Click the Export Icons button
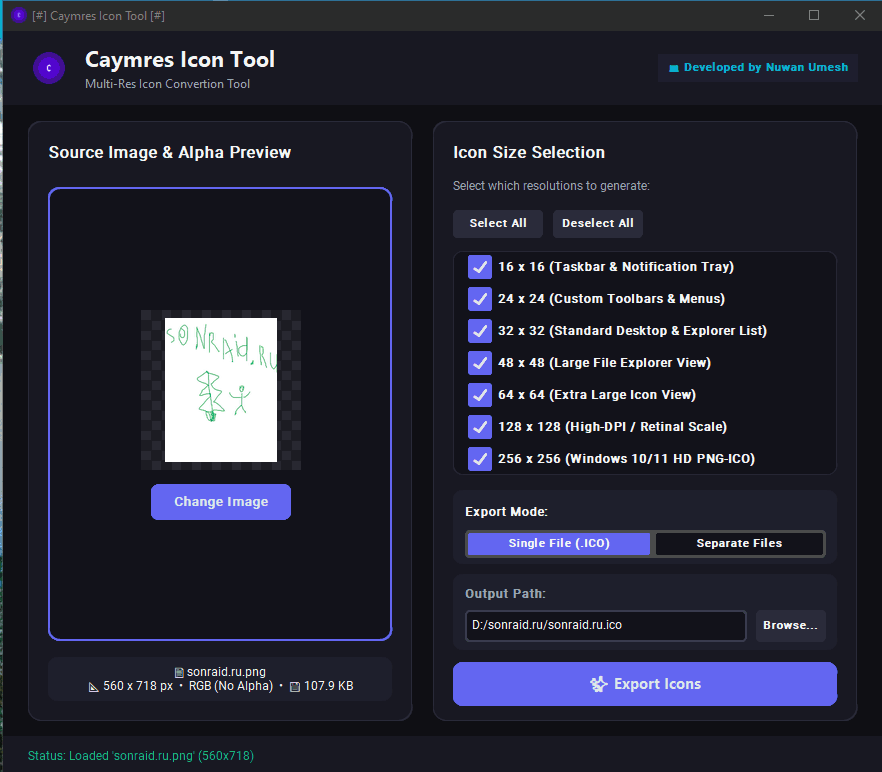This screenshot has height=772, width=882. [x=645, y=684]
